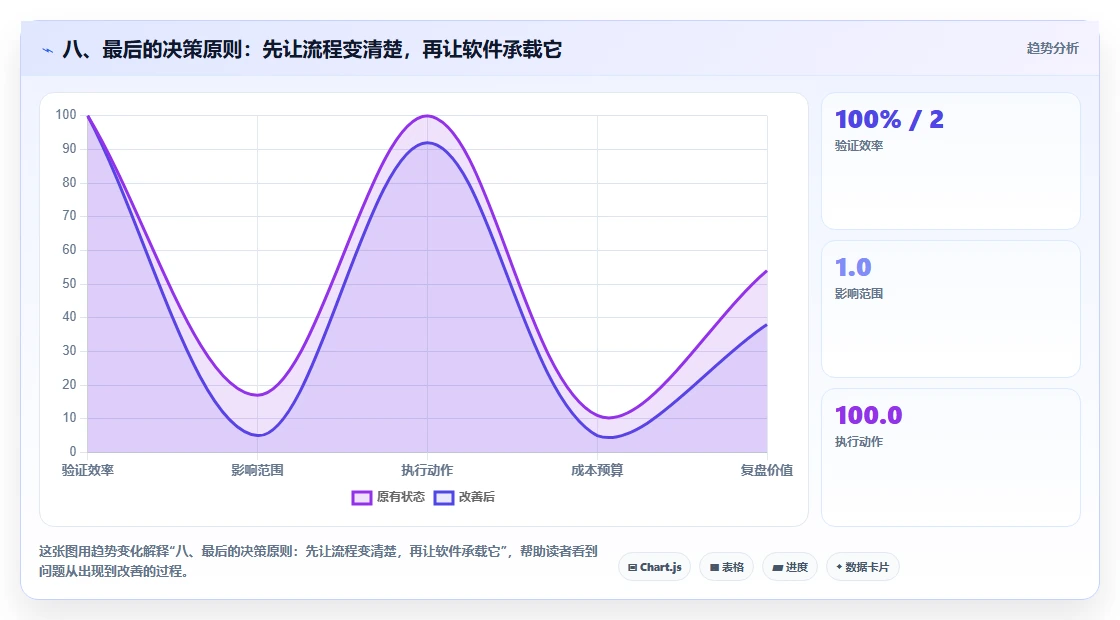Viewport: 1120px width, 620px height.
Task: Click the 100.0 value text
Action: (869, 415)
